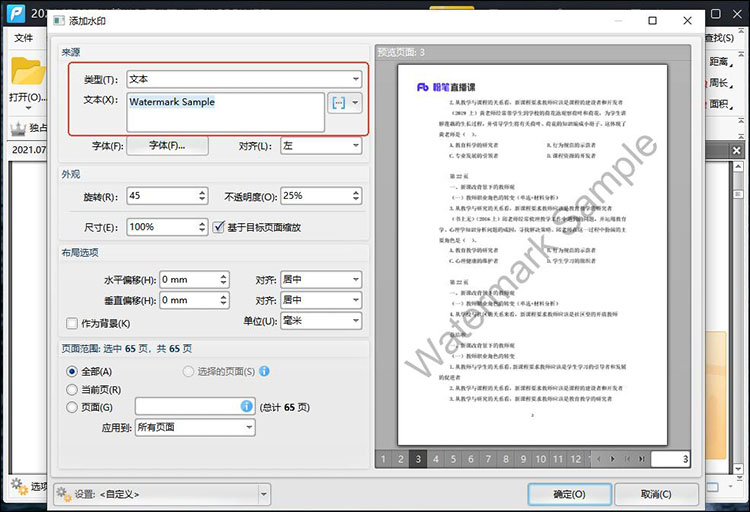Jump to first page in preview
750x512 pixels.
tap(627, 459)
